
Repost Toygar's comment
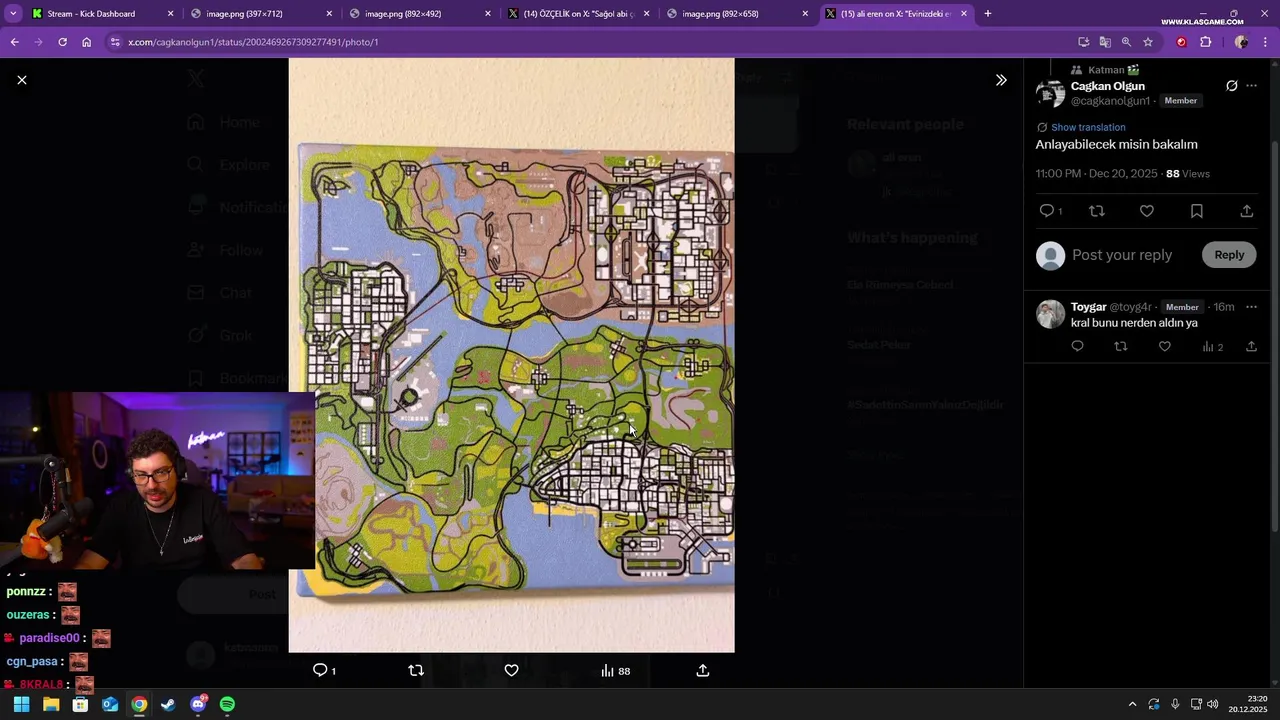click(x=1121, y=346)
